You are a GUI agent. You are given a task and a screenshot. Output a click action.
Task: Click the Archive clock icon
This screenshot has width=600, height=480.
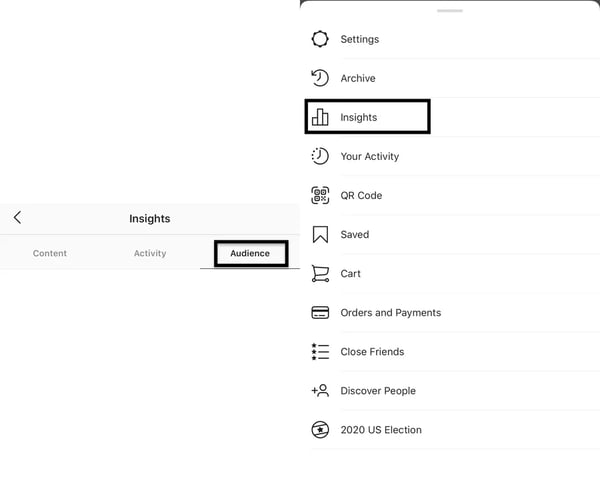point(320,78)
